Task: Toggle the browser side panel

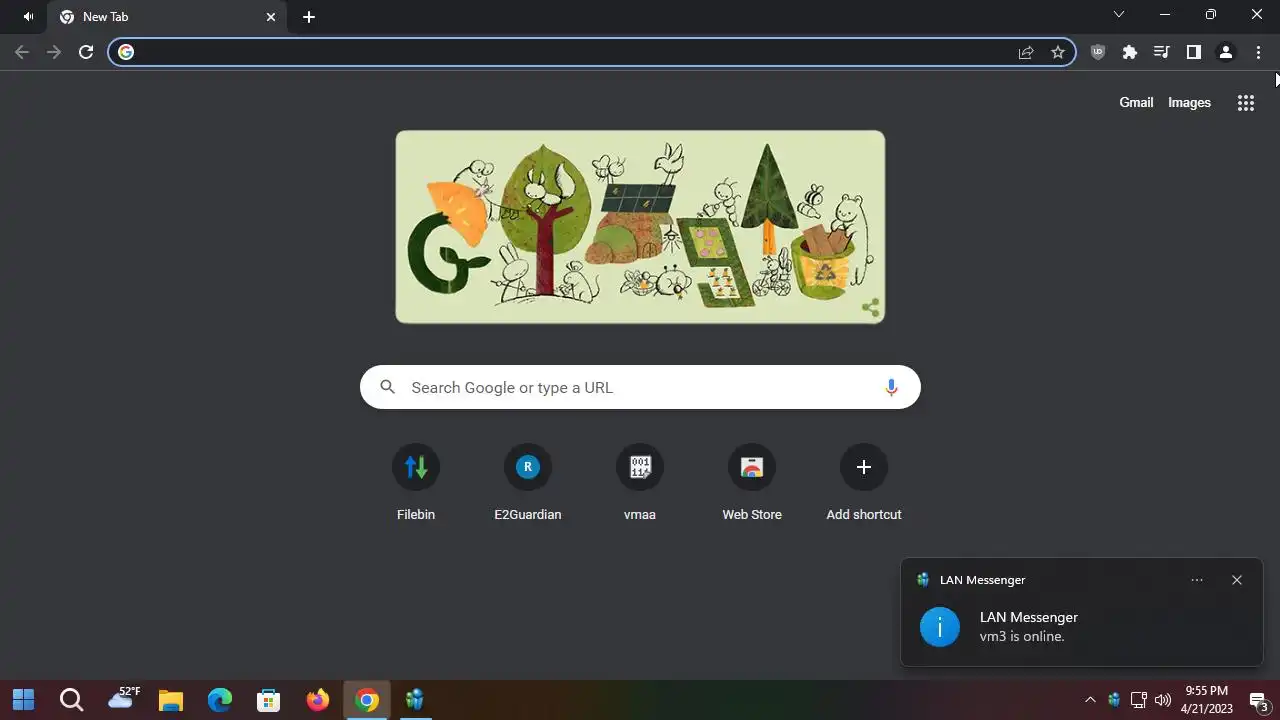Action: click(x=1194, y=52)
